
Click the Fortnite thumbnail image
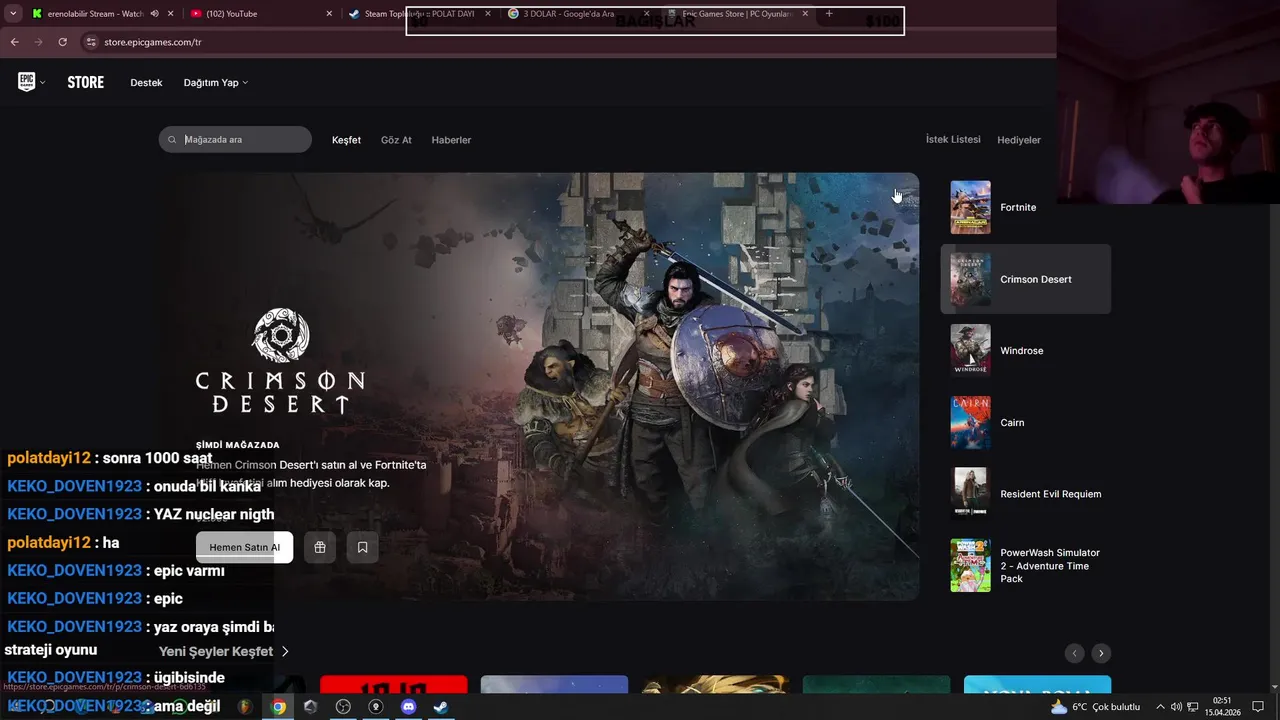click(x=970, y=207)
